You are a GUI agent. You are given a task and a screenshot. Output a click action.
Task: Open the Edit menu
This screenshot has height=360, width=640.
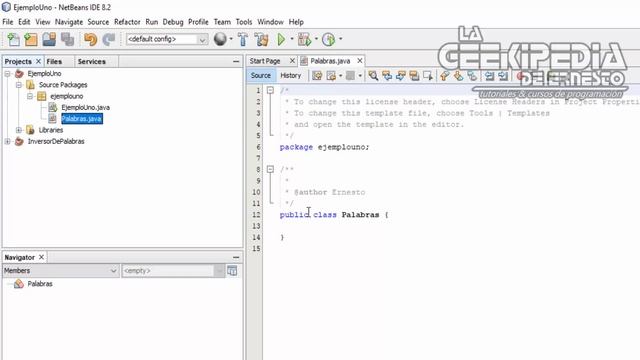pos(24,22)
